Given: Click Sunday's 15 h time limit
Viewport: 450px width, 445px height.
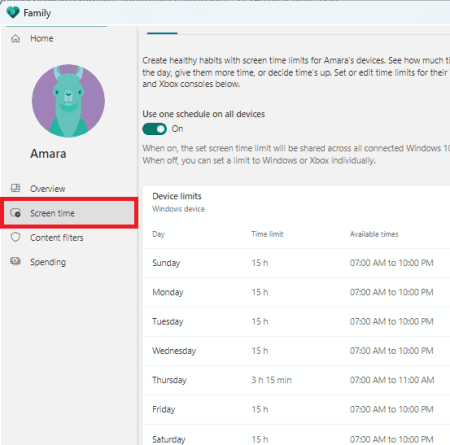Looking at the screenshot, I should pyautogui.click(x=260, y=263).
